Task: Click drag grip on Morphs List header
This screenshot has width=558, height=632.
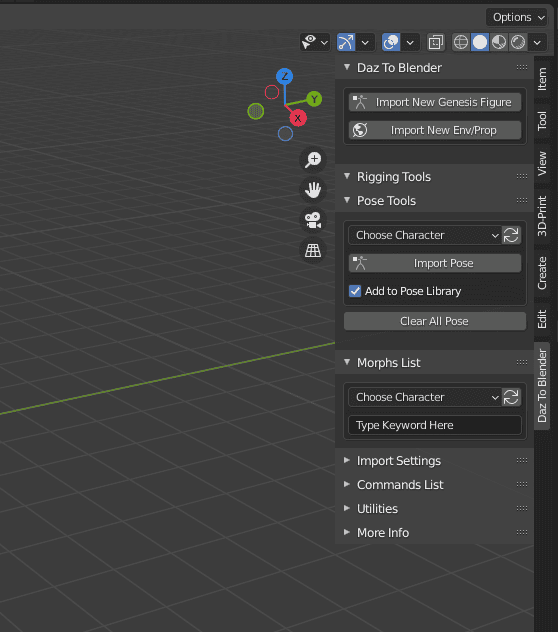Action: pos(522,362)
